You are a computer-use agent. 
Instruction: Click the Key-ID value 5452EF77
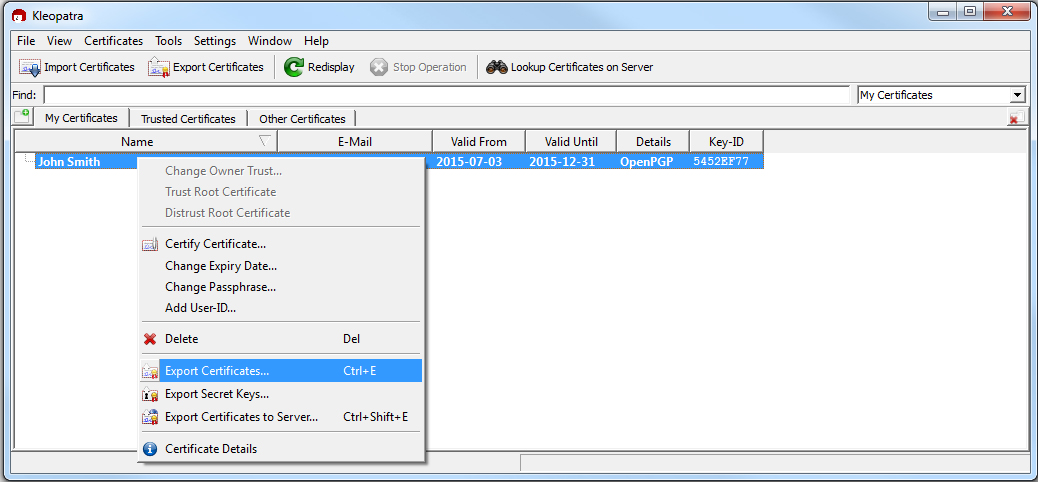point(720,162)
